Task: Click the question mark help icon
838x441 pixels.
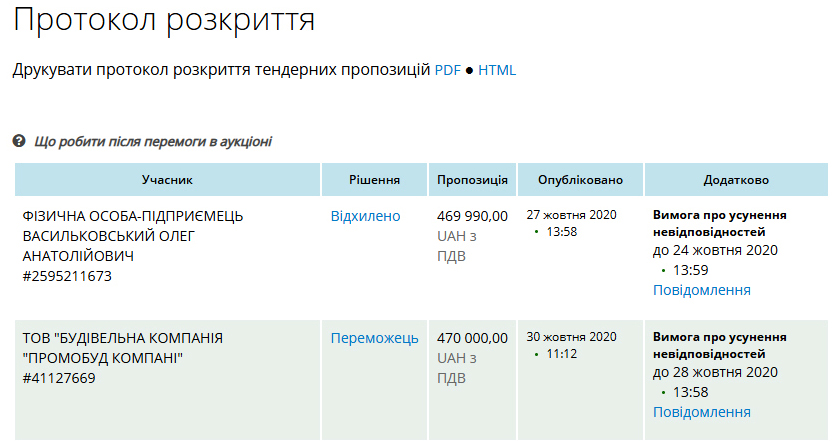Action: (x=19, y=142)
